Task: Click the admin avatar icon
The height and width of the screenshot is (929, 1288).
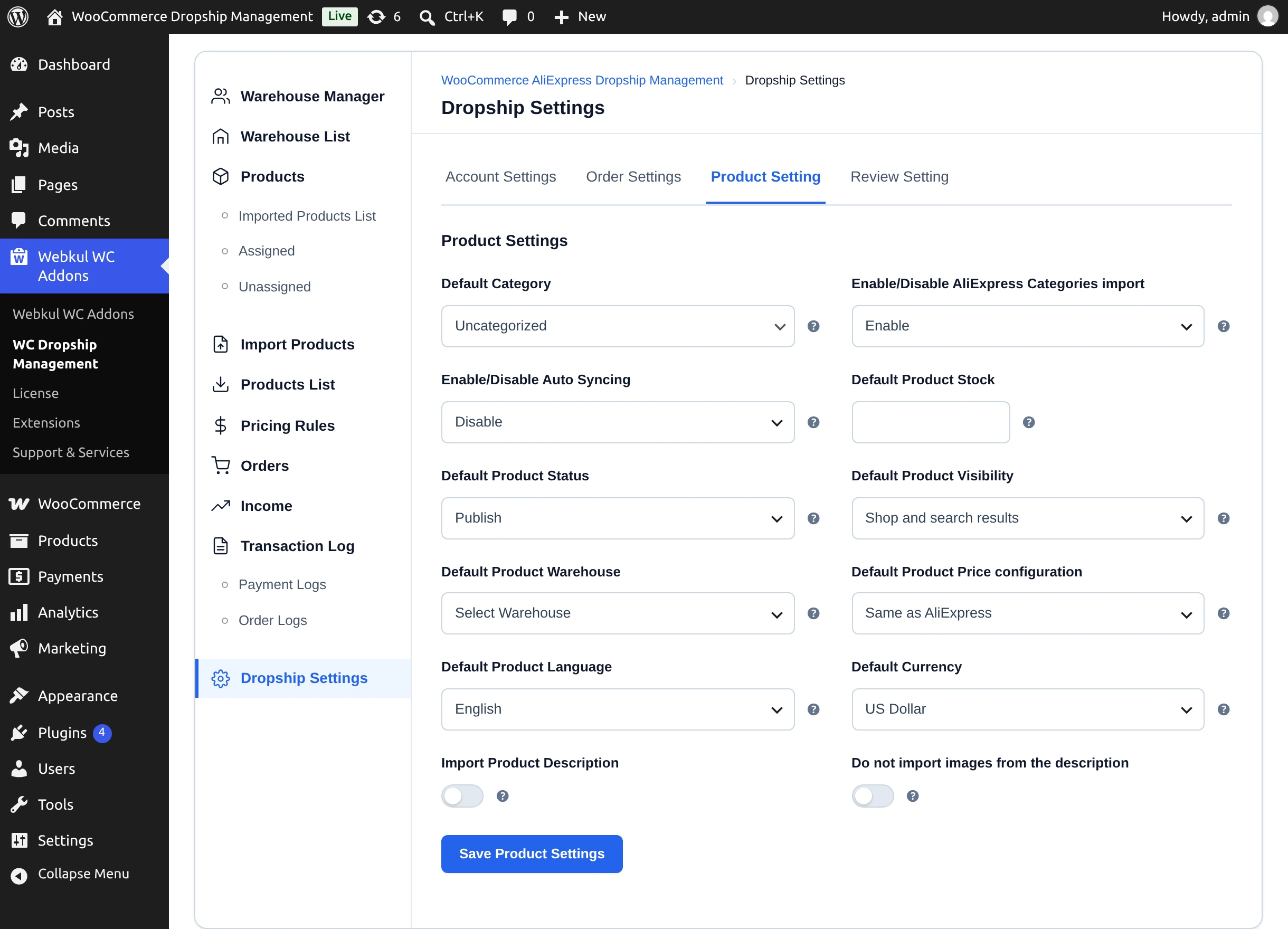Action: pyautogui.click(x=1267, y=16)
